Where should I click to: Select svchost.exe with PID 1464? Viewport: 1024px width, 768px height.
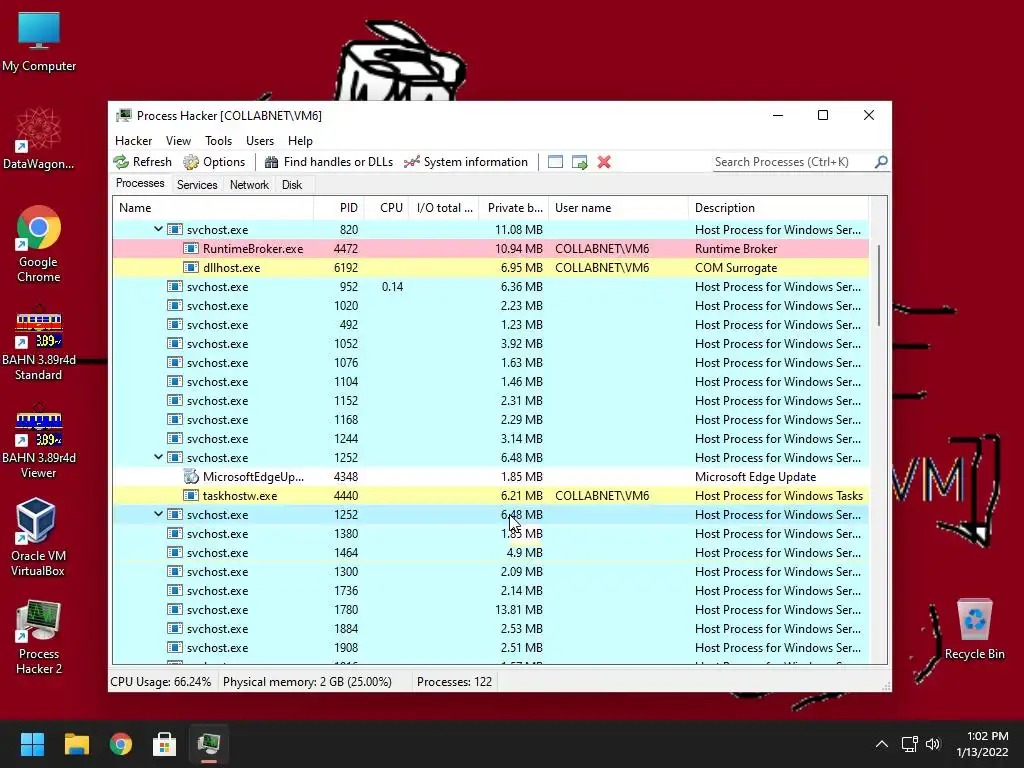pyautogui.click(x=491, y=552)
